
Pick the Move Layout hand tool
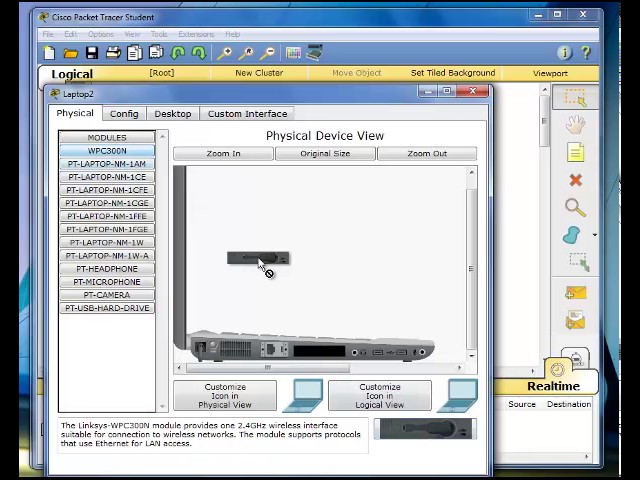point(576,125)
